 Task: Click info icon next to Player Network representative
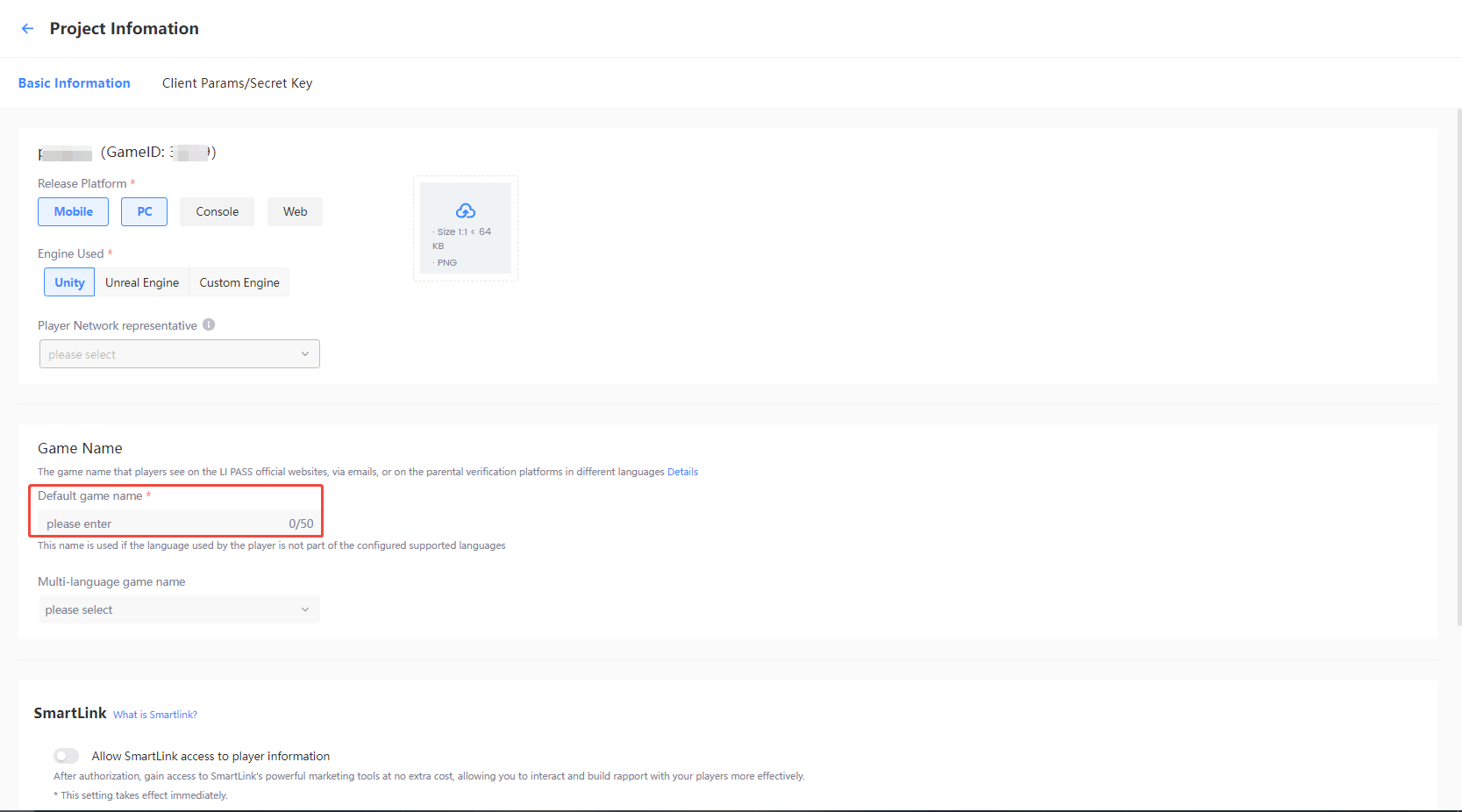pos(209,324)
